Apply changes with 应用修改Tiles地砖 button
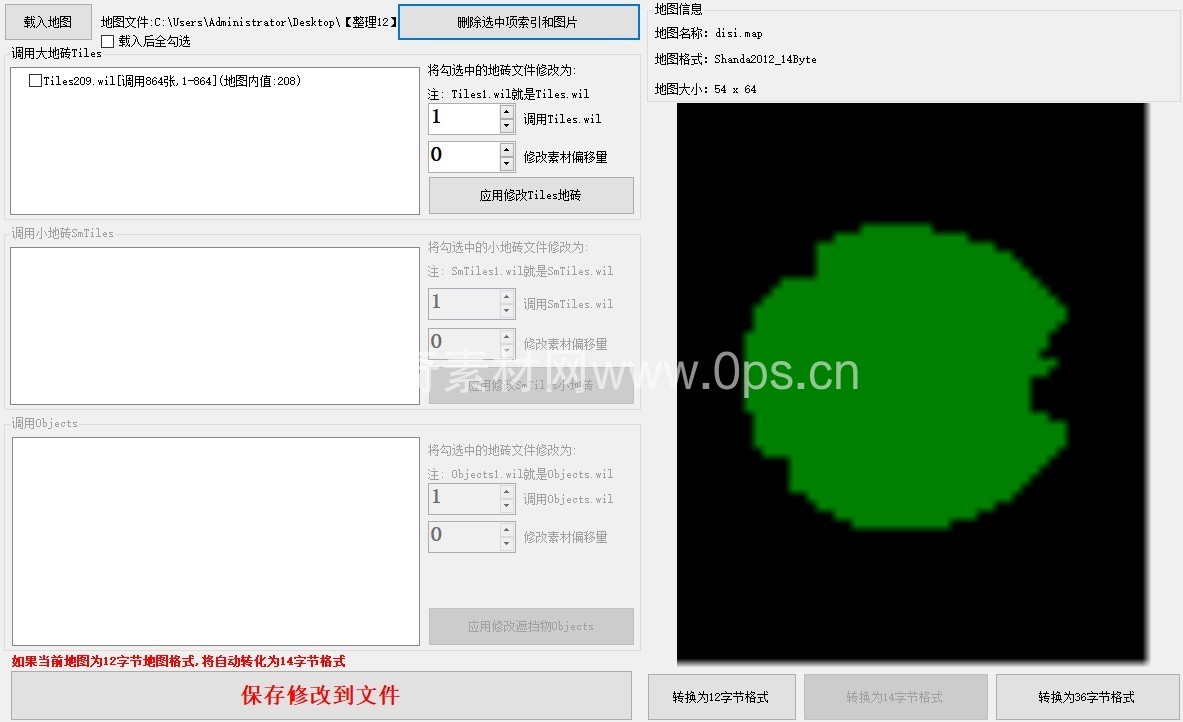This screenshot has width=1183, height=722. (x=531, y=196)
